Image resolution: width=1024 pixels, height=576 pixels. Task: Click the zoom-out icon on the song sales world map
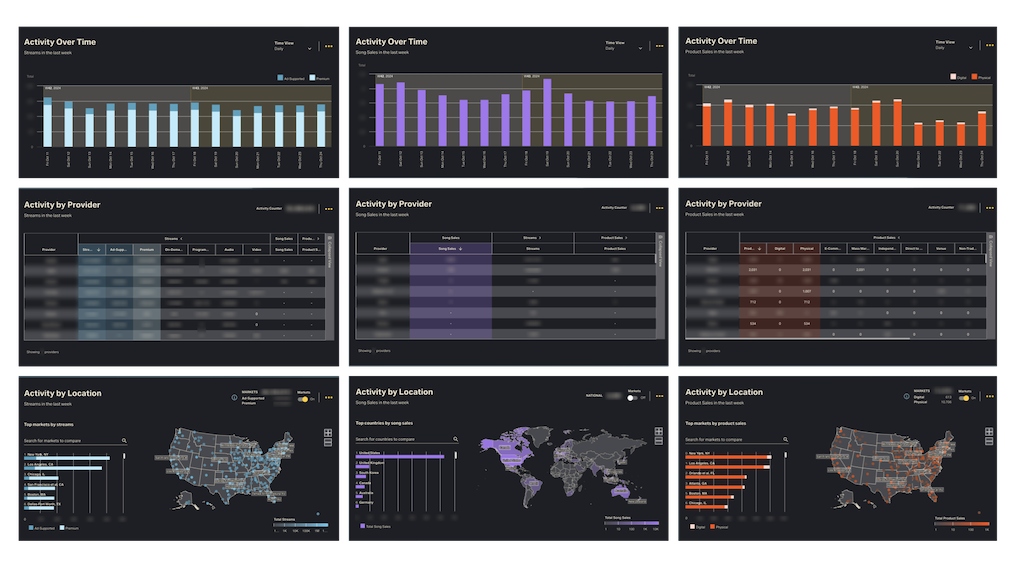[658, 441]
